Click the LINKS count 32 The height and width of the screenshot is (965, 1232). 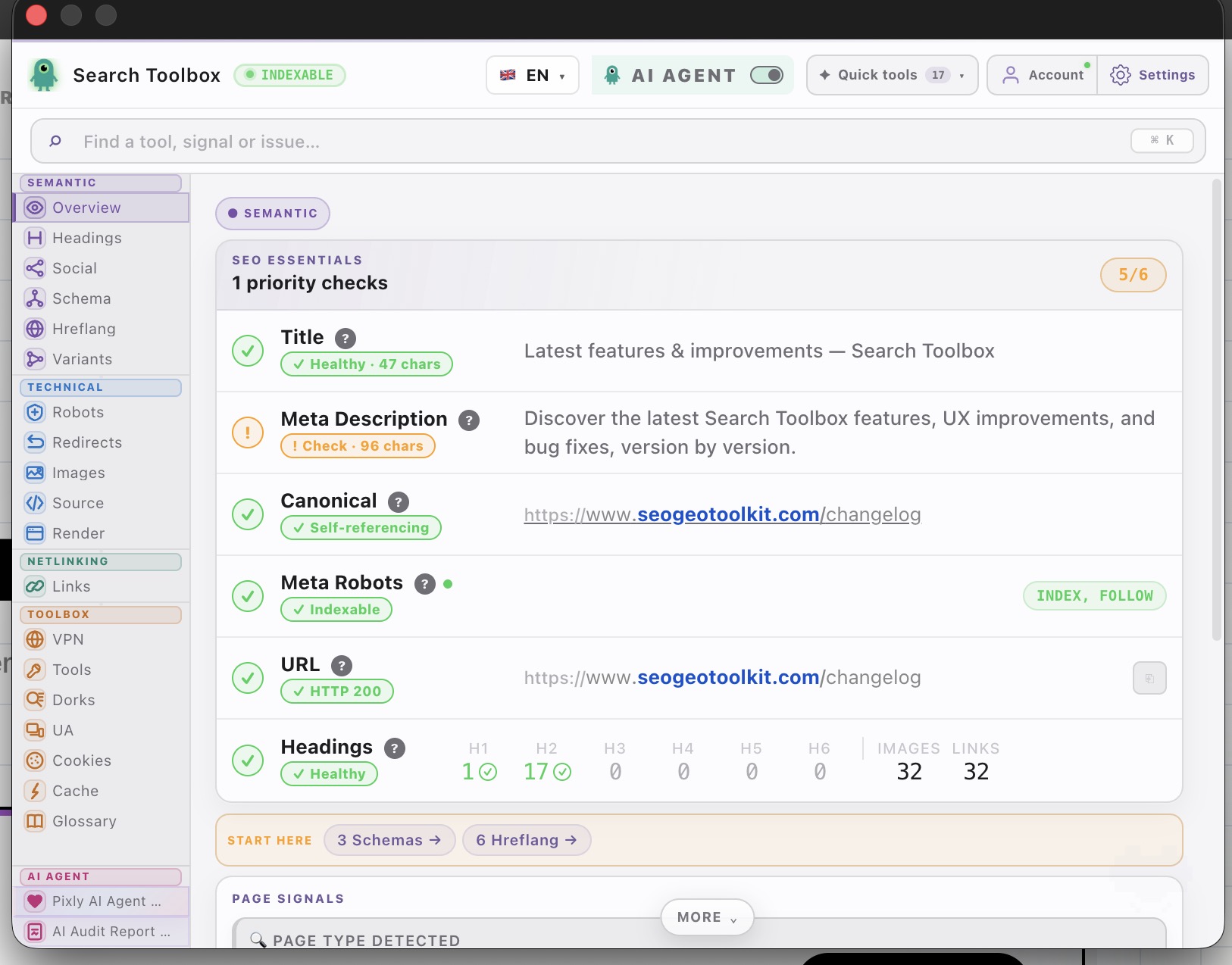(976, 771)
